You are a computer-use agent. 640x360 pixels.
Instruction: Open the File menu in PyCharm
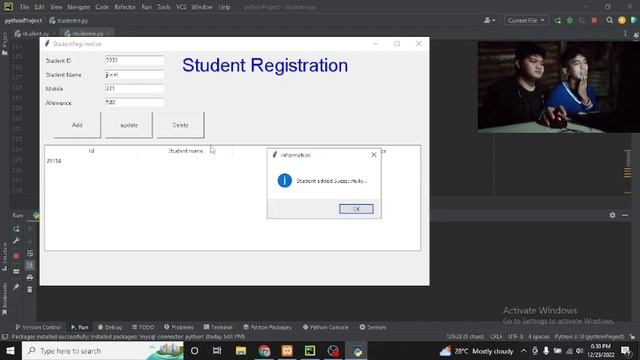coord(24,7)
